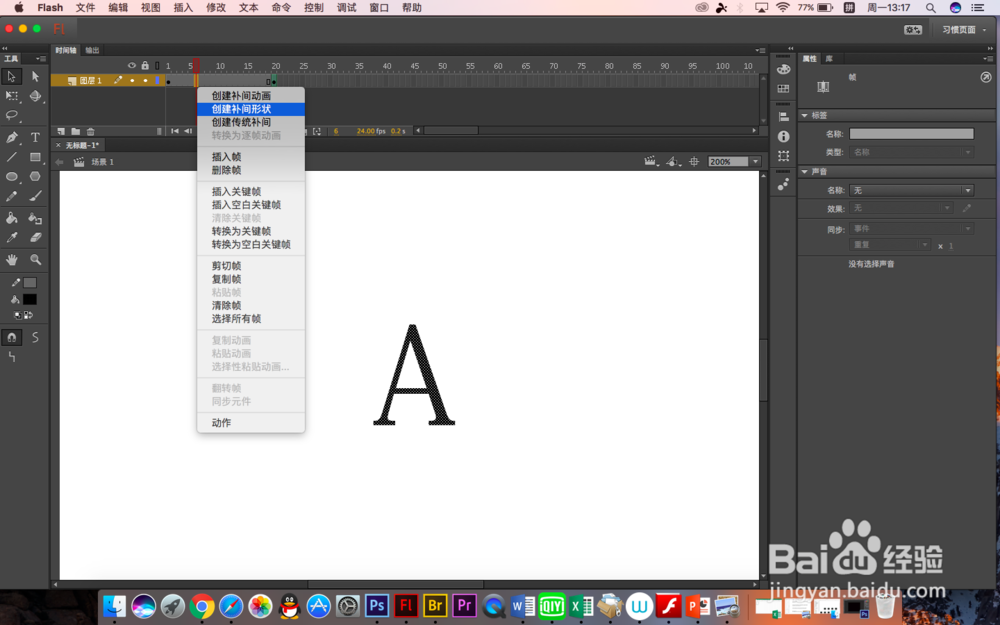The image size is (1000, 625).
Task: Select the Ink Bottle tool
Action: click(35, 218)
